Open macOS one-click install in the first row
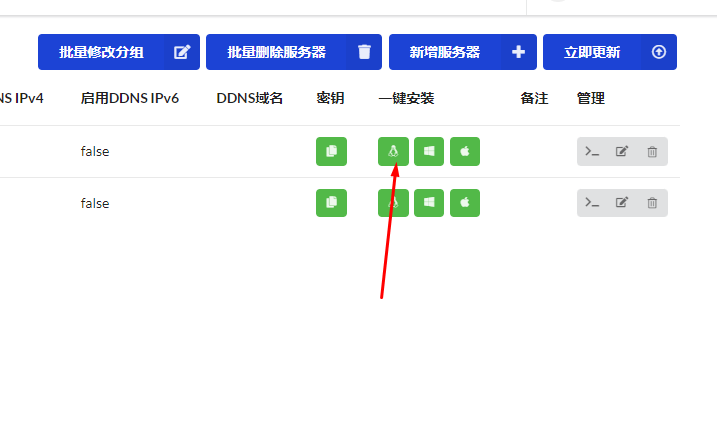The height and width of the screenshot is (436, 717). pos(465,151)
